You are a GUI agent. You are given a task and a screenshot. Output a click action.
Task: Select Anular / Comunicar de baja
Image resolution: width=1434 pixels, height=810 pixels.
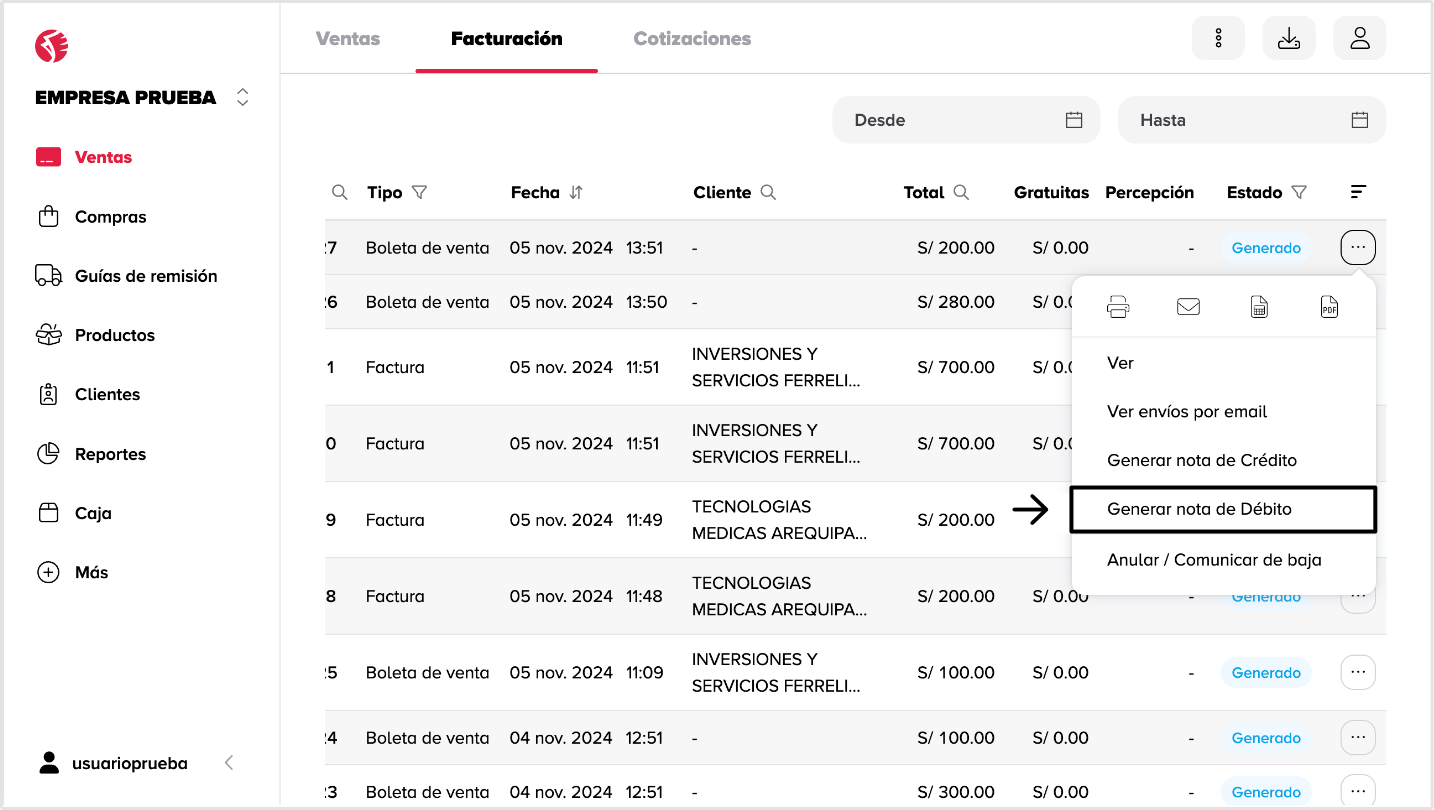[1214, 560]
